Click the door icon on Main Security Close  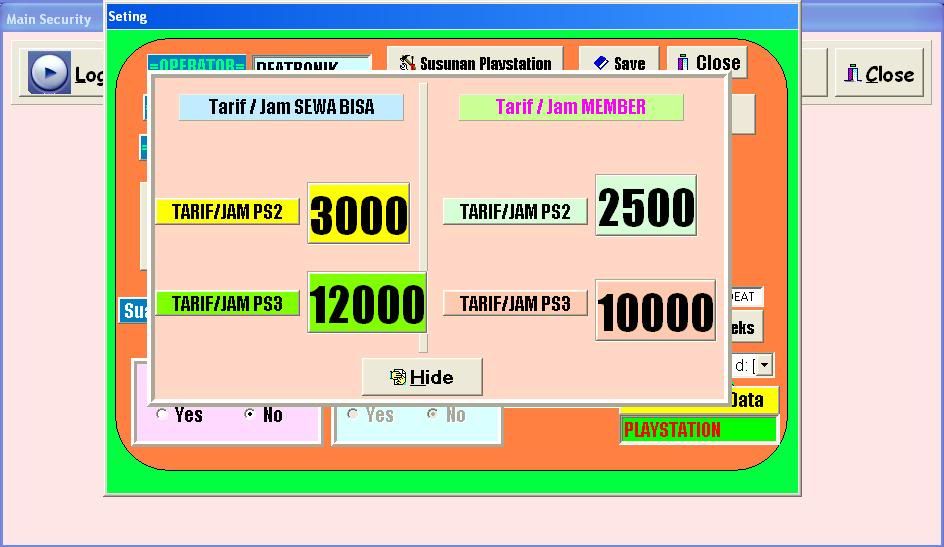coord(853,74)
